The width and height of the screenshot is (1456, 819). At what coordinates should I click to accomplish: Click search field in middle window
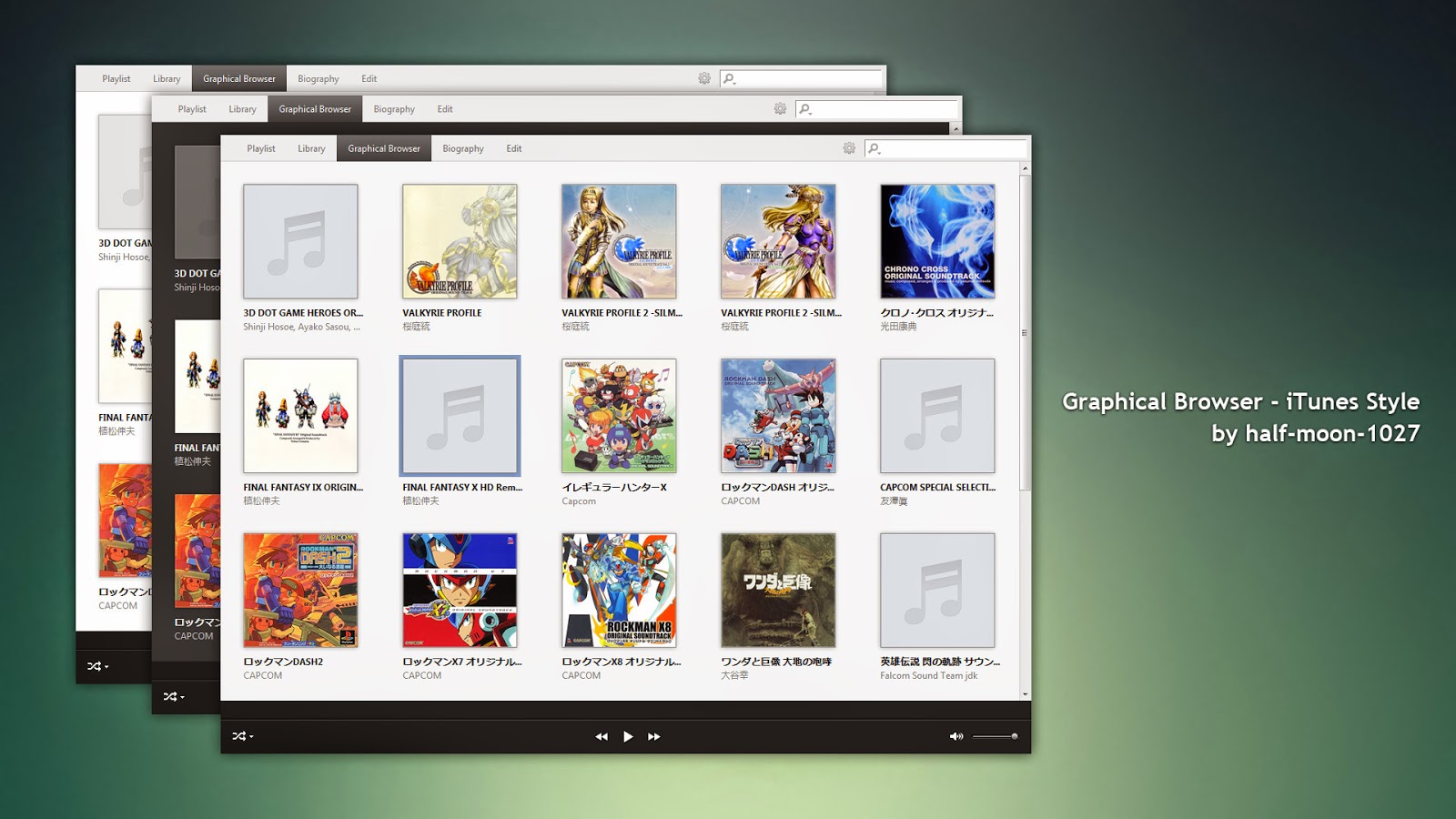click(x=877, y=109)
